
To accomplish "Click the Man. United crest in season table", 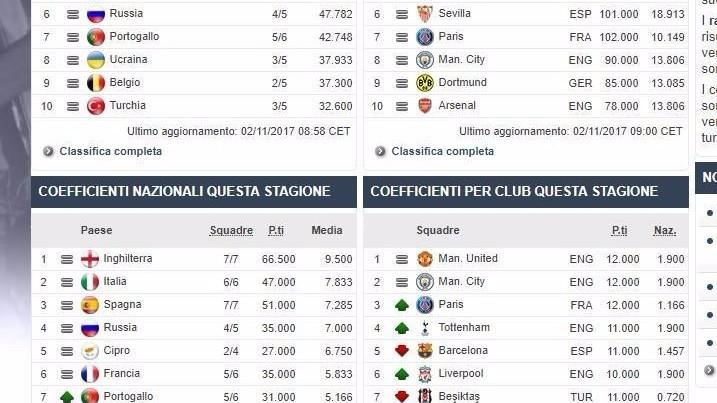I will point(425,259).
